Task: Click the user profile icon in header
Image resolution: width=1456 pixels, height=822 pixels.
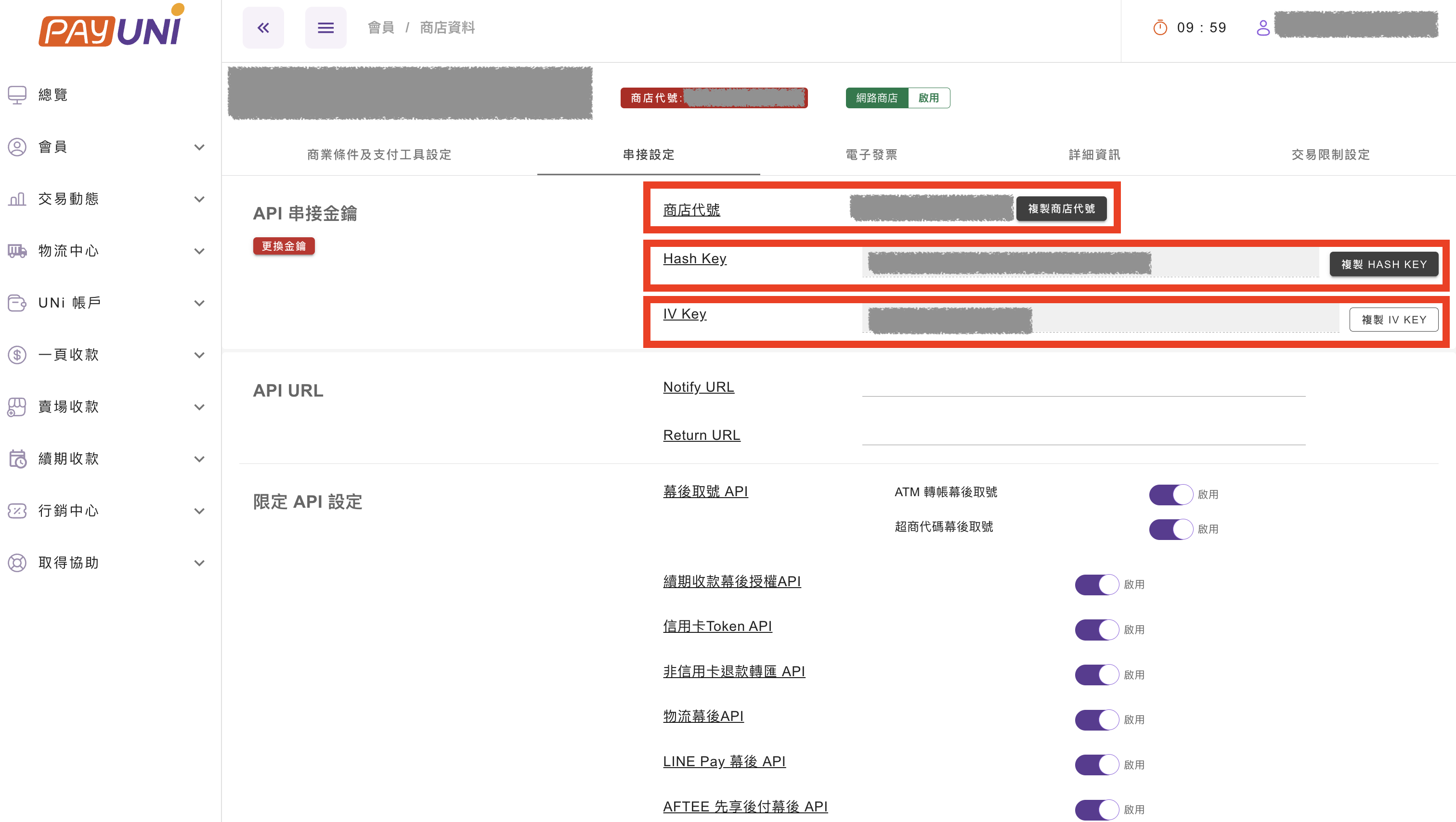Action: pyautogui.click(x=1263, y=28)
